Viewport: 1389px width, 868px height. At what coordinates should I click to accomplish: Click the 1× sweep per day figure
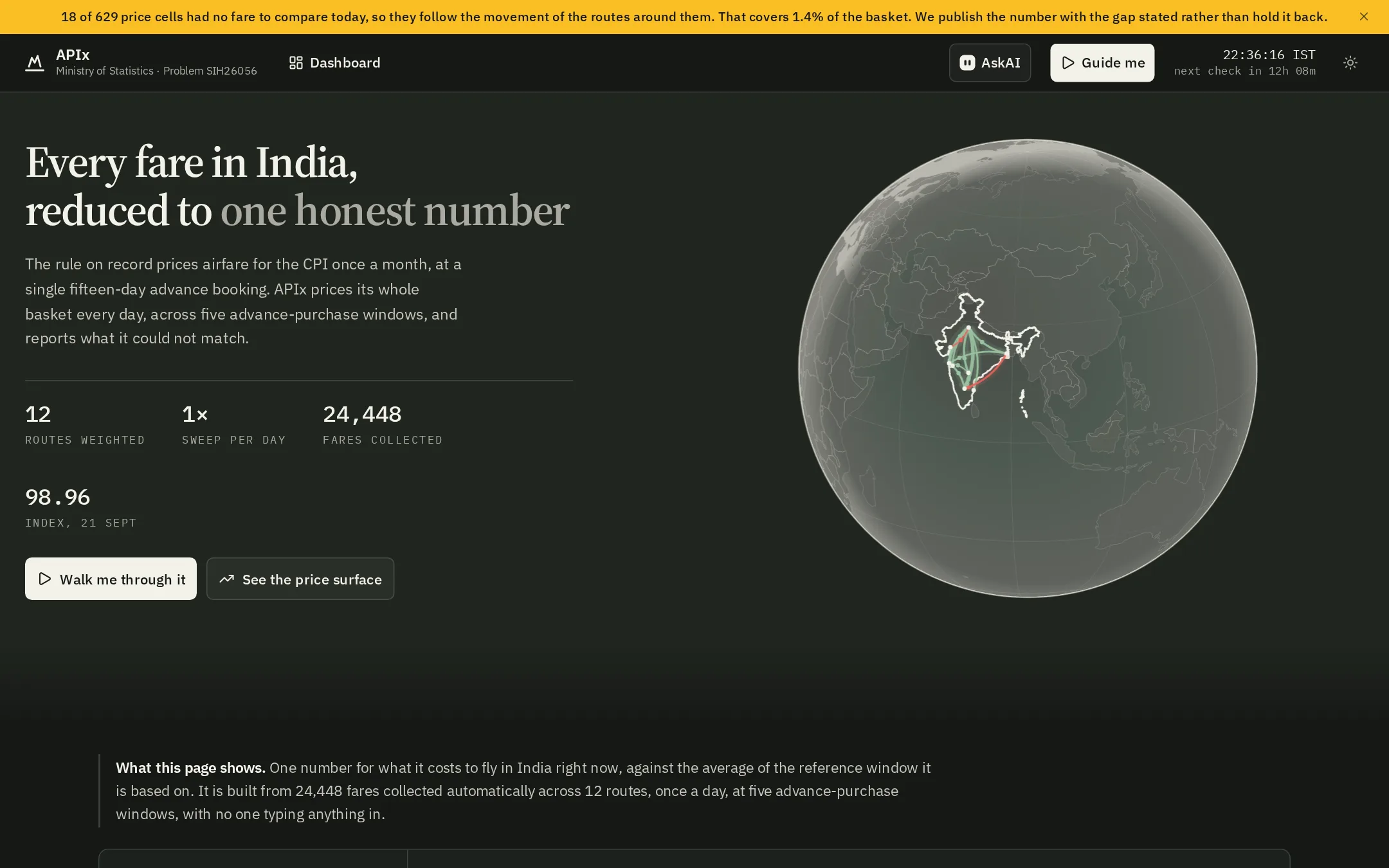tap(195, 414)
